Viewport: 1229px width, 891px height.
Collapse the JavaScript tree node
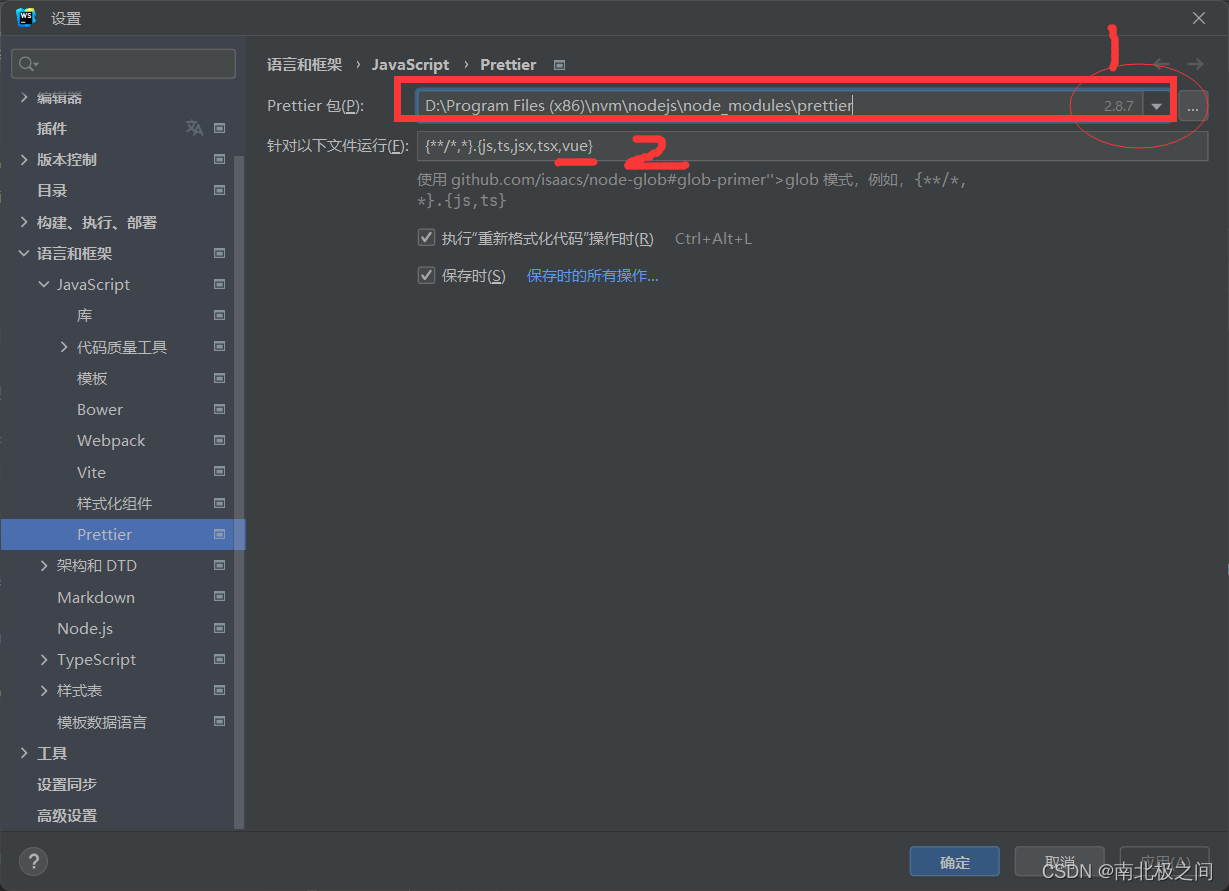[x=44, y=284]
